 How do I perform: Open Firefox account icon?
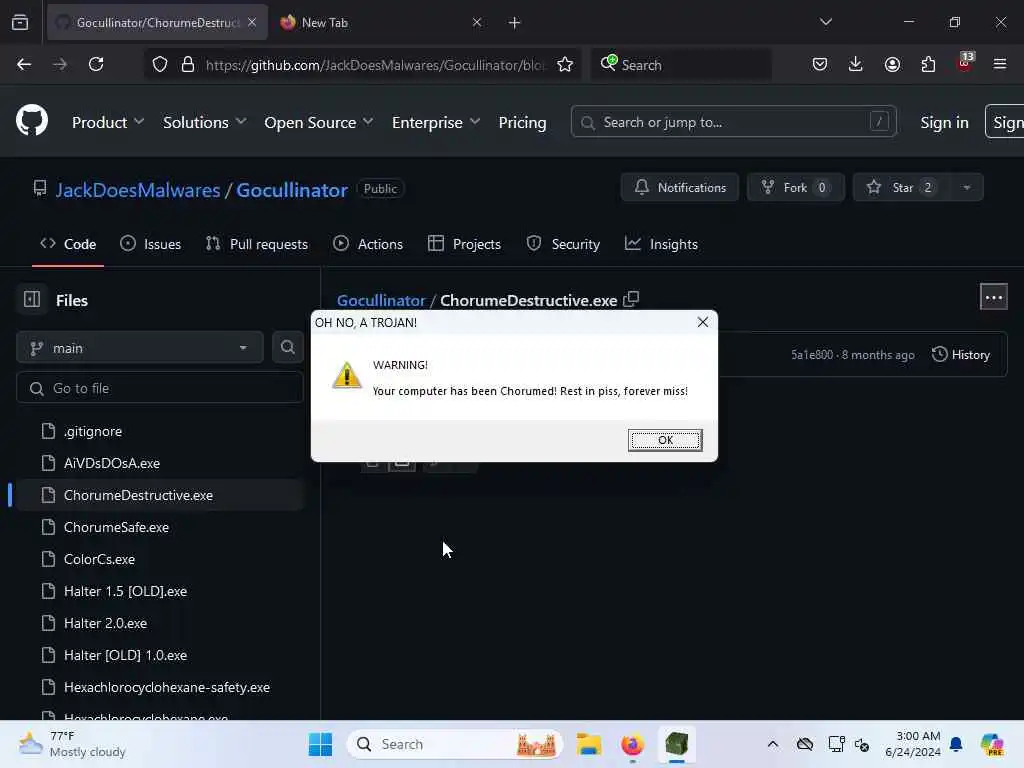(x=892, y=64)
